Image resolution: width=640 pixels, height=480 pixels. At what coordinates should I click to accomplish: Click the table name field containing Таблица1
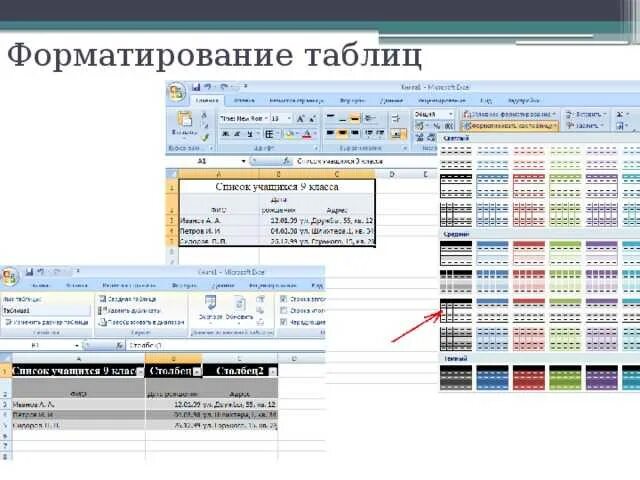(46, 311)
